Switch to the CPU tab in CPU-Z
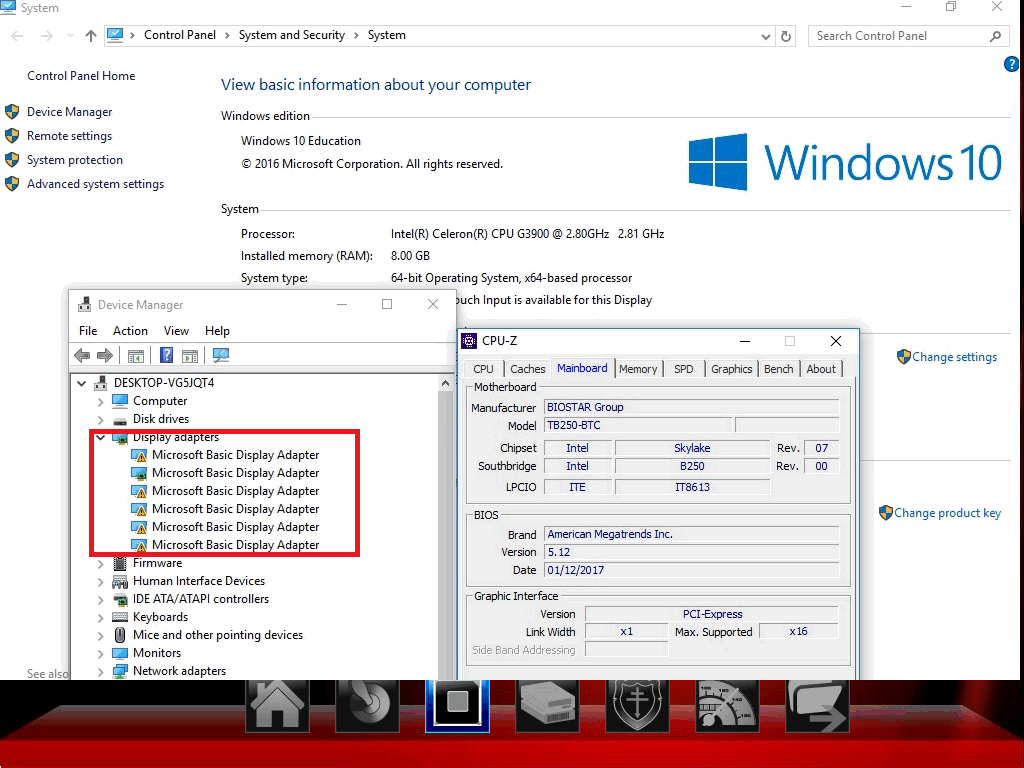This screenshot has width=1024, height=768. pyautogui.click(x=483, y=369)
